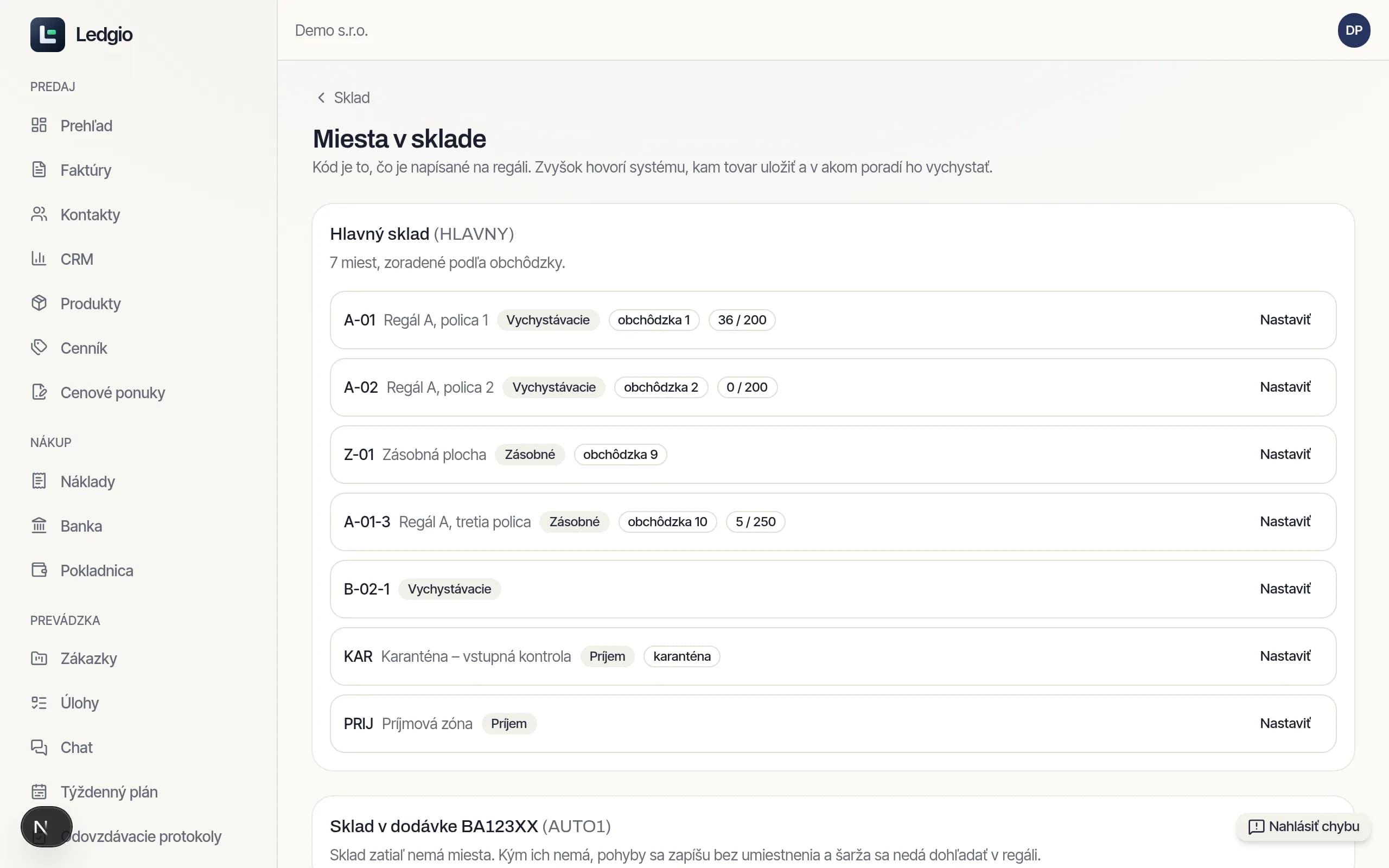Screen dimensions: 1389x868
Task: Click the 5 / 250 capacity badge
Action: tap(755, 521)
